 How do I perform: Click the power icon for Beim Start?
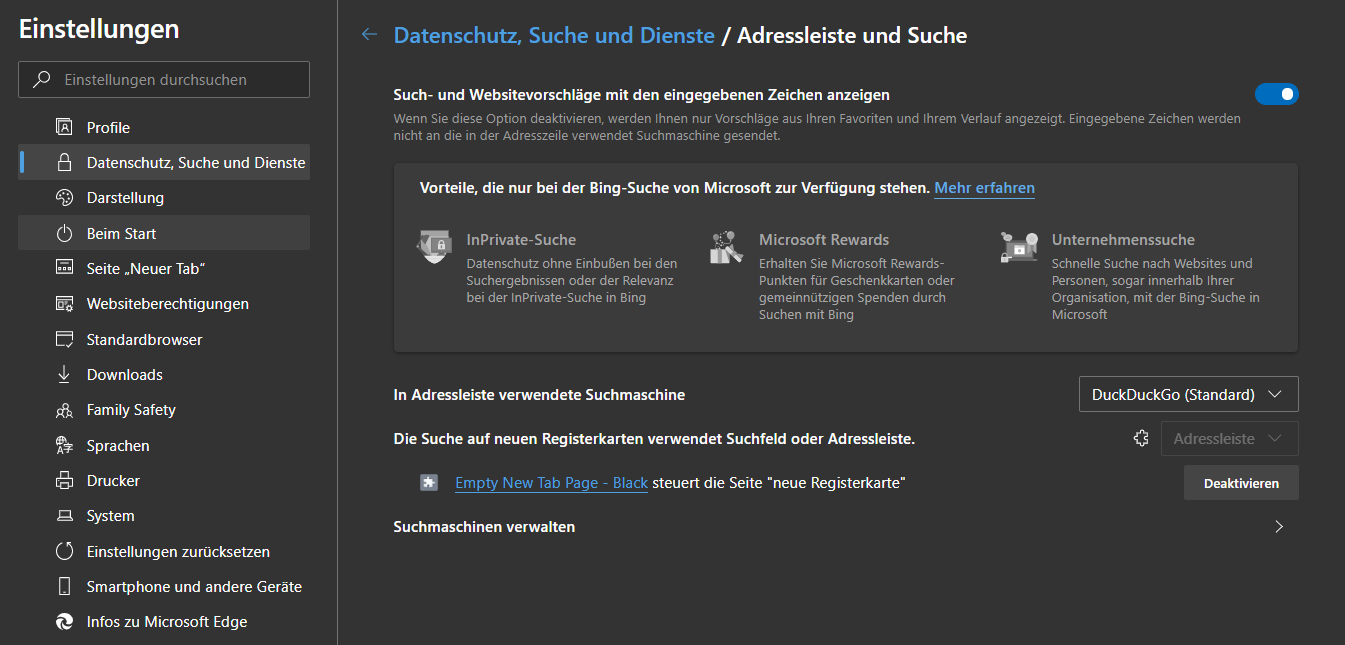65,233
